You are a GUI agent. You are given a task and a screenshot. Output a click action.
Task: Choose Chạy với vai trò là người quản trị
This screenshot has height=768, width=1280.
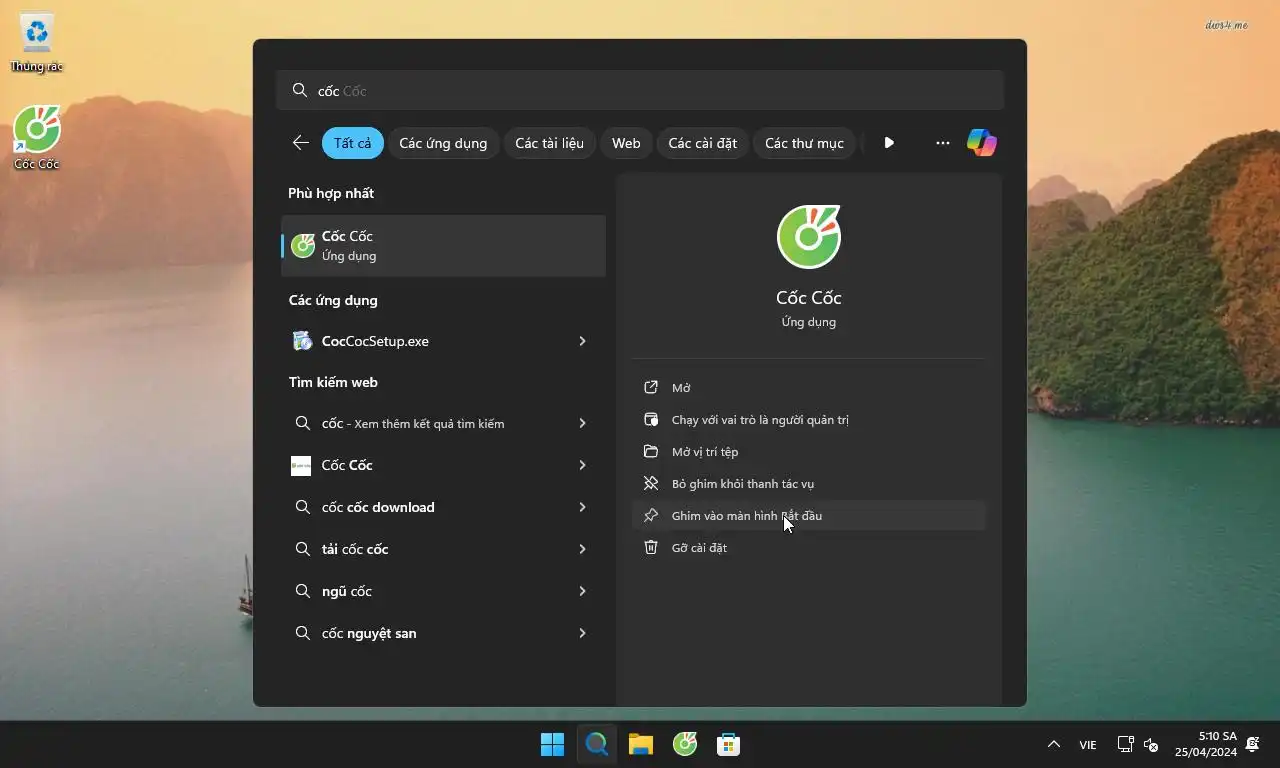808,420
